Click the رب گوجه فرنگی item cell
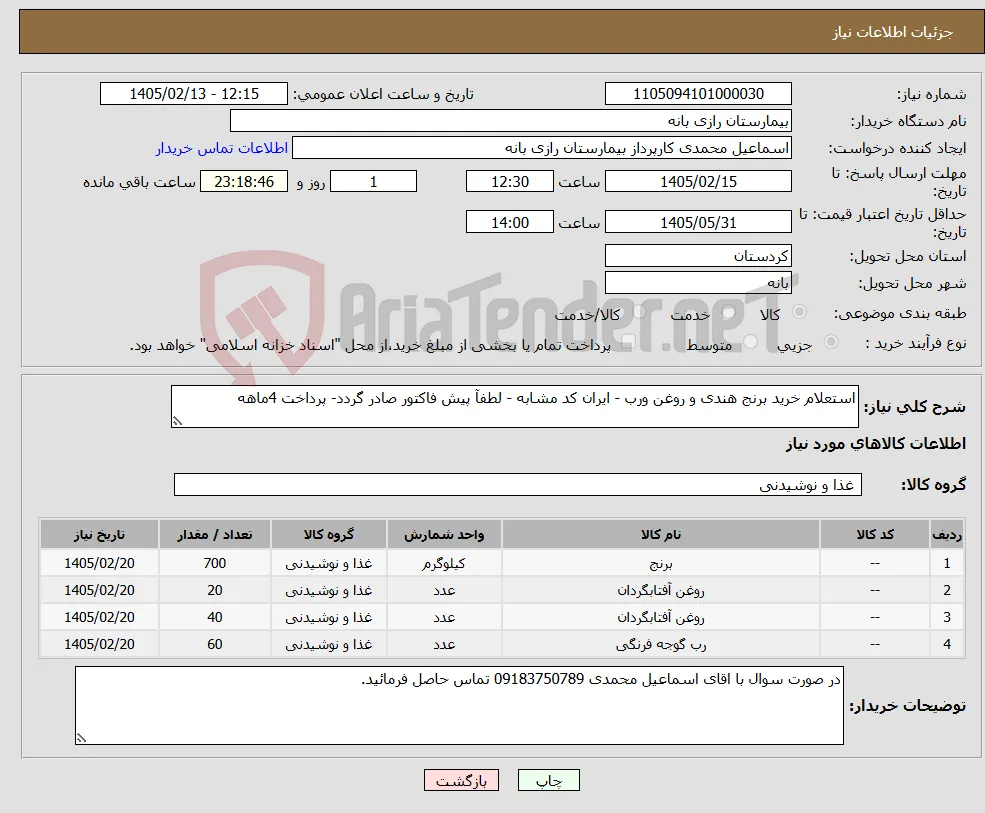 click(660, 645)
